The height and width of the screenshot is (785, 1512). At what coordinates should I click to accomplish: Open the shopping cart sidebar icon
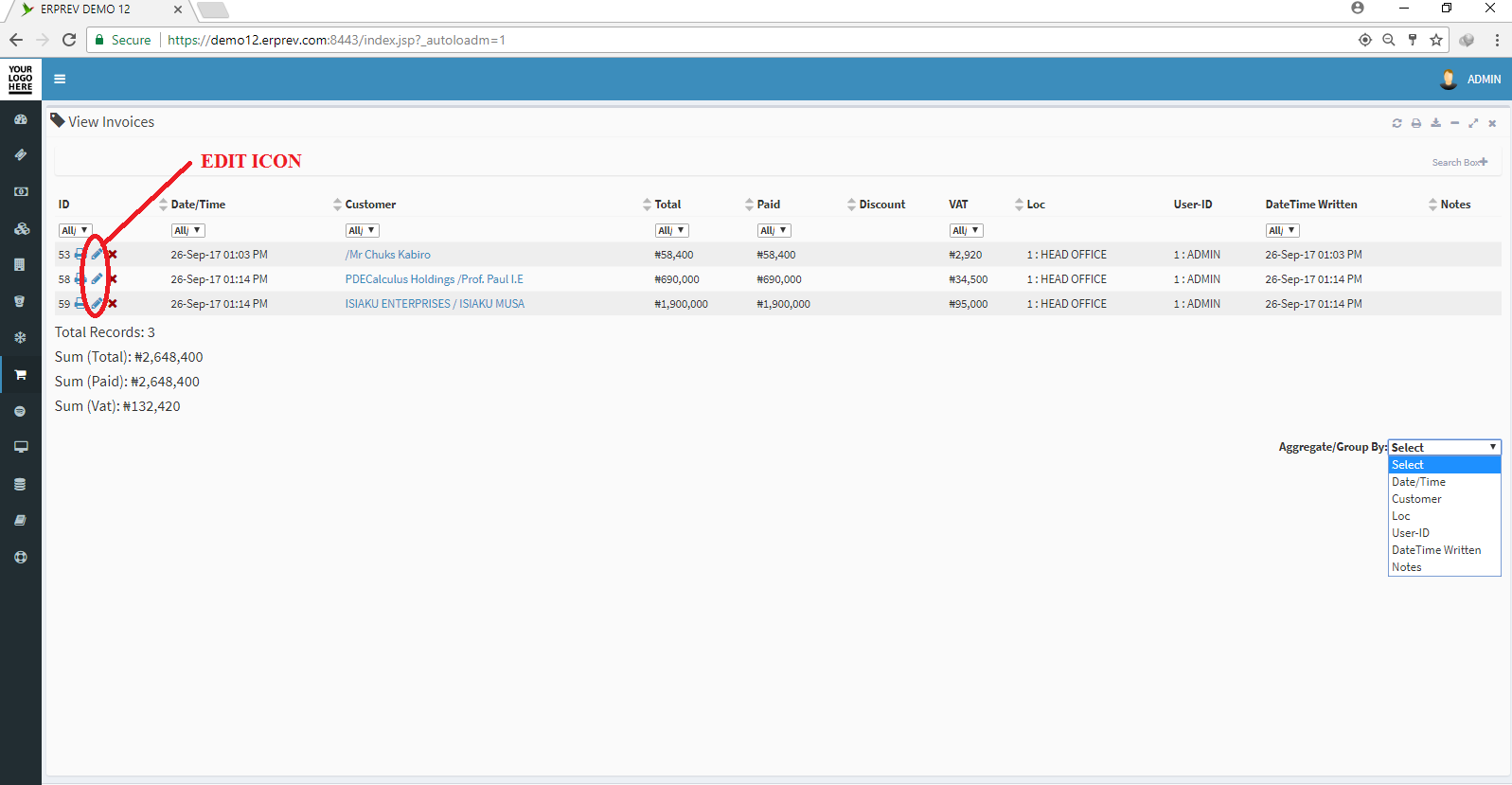pos(20,375)
